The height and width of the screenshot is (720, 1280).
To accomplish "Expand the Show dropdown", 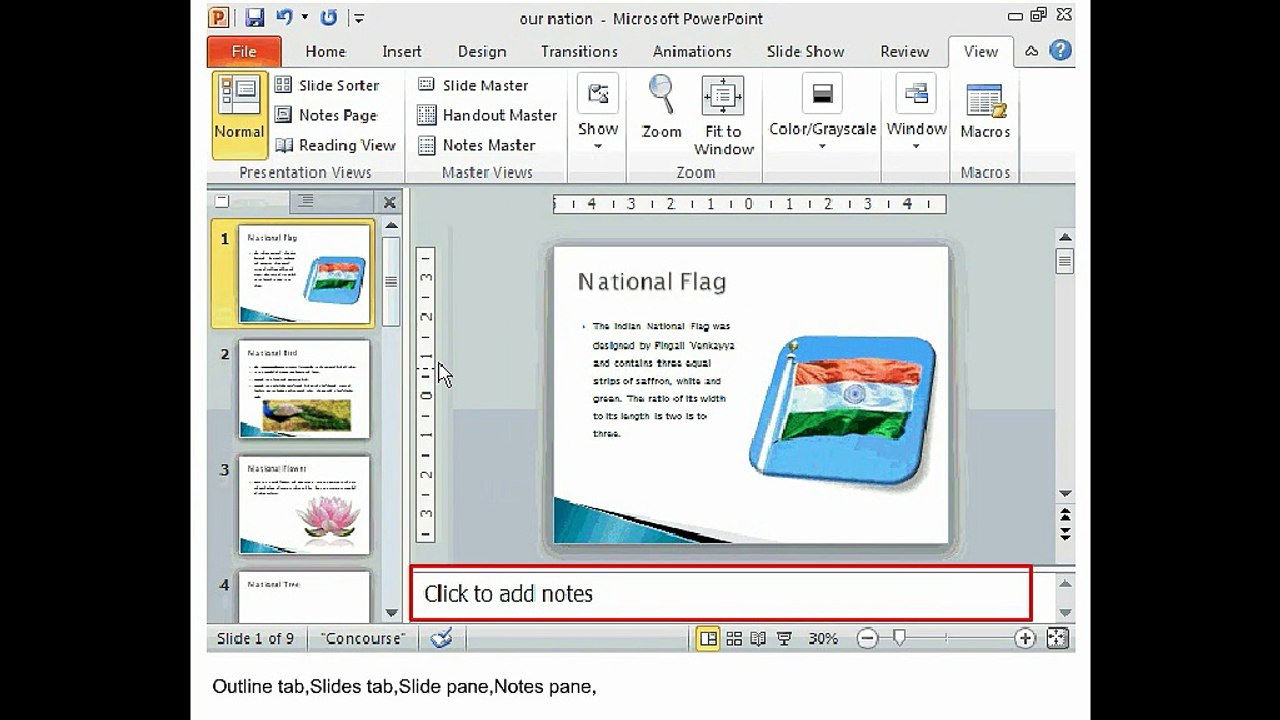I will pyautogui.click(x=598, y=113).
